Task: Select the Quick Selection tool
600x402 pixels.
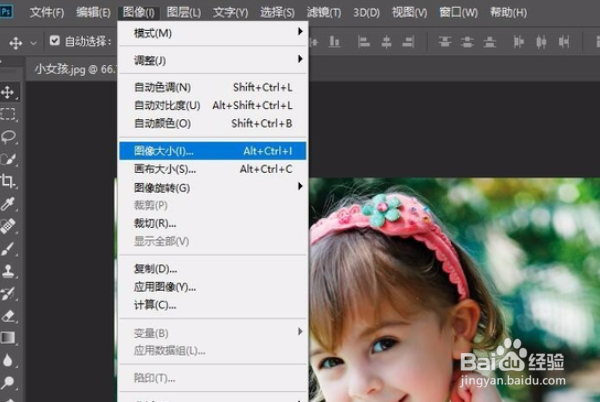Action: point(8,159)
